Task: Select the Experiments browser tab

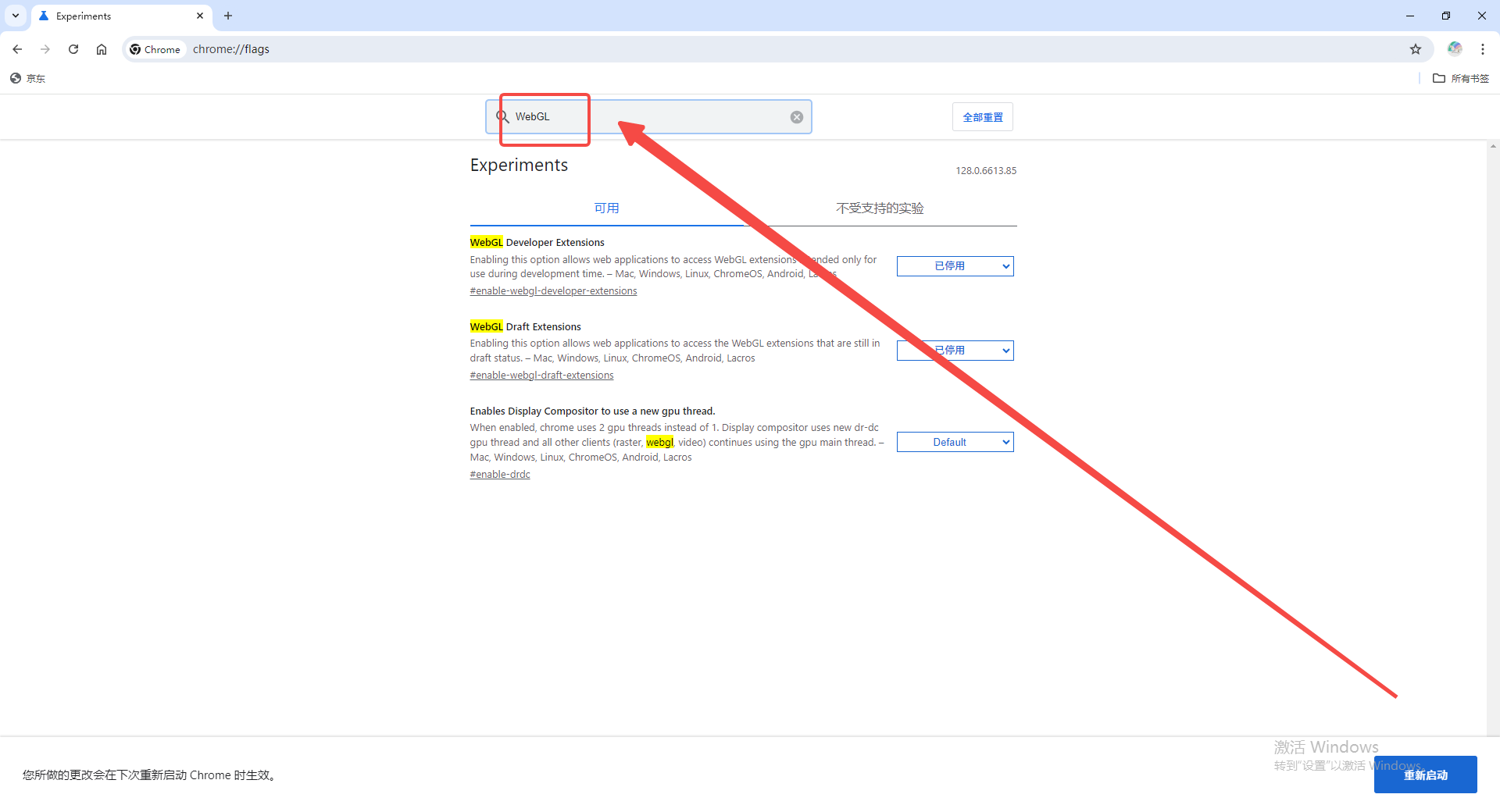Action: [x=122, y=16]
